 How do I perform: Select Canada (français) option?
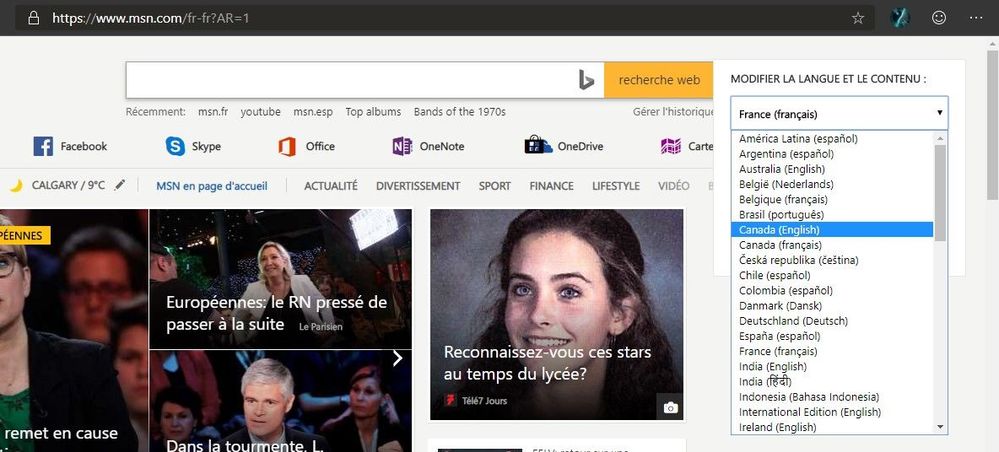(832, 245)
